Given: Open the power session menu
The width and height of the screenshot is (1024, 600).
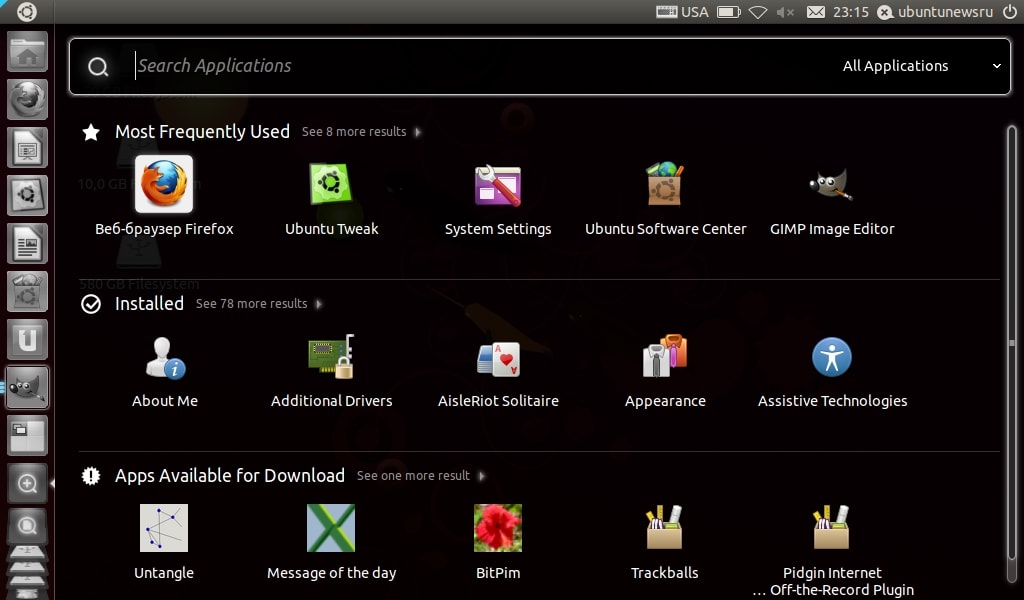Looking at the screenshot, I should [x=1010, y=12].
